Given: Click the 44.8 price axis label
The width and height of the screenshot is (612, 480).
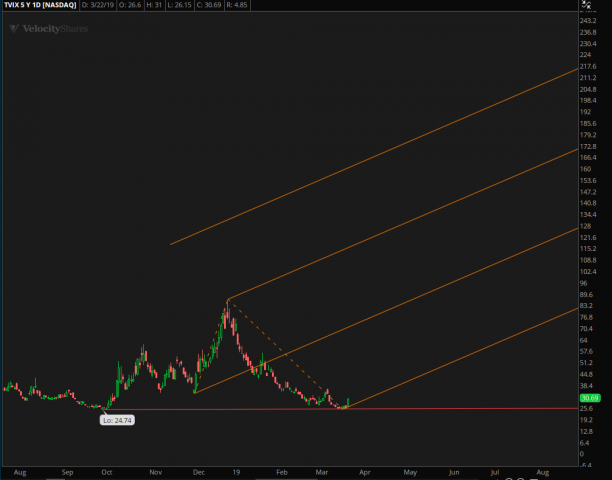Looking at the screenshot, I should 586,374.
